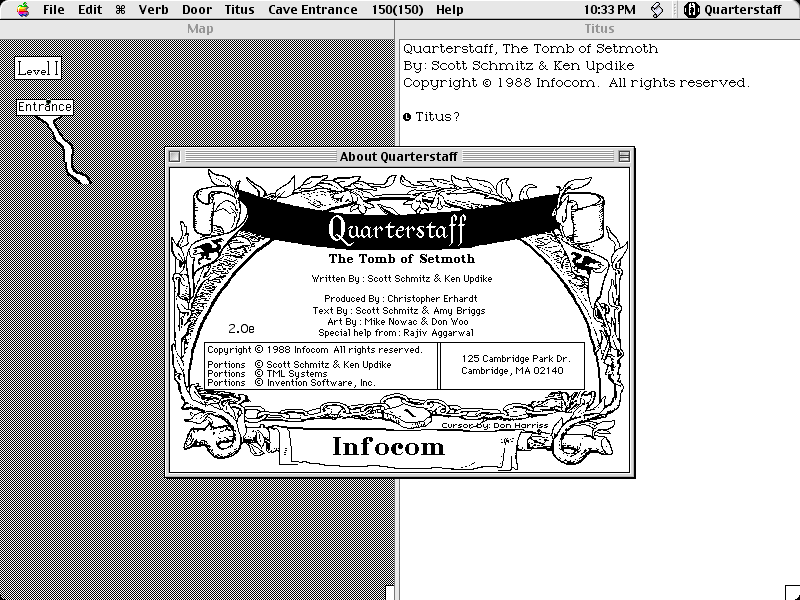
Task: Open the Cave Entrance location menu
Action: pos(313,9)
